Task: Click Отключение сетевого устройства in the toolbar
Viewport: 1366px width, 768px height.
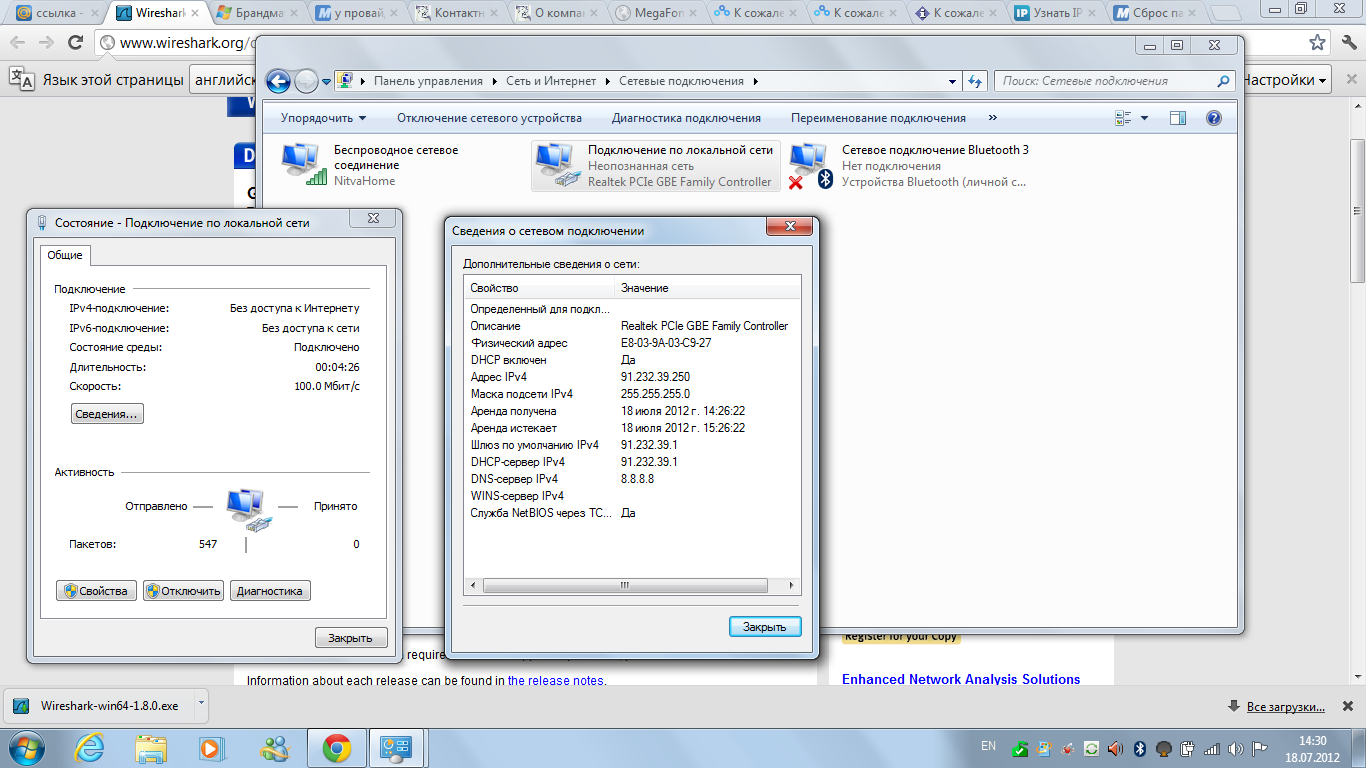Action: 489,118
